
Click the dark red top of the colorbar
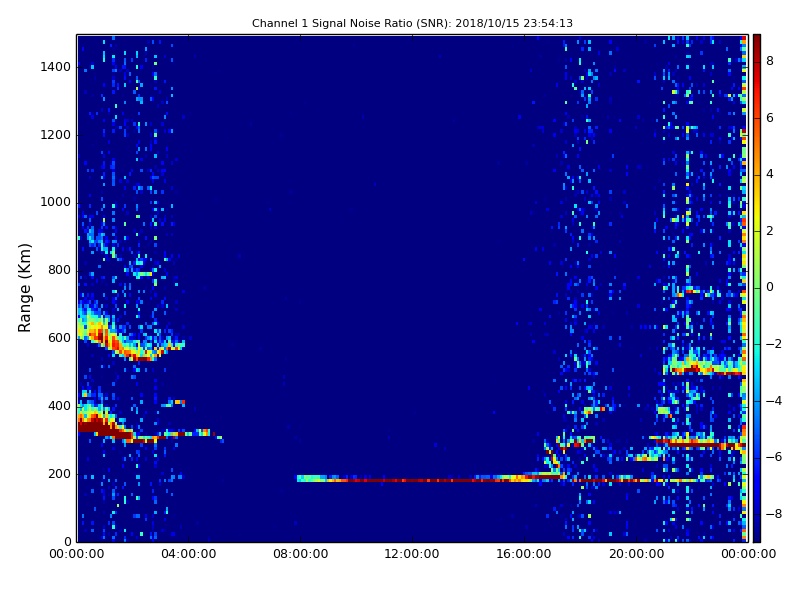757,41
